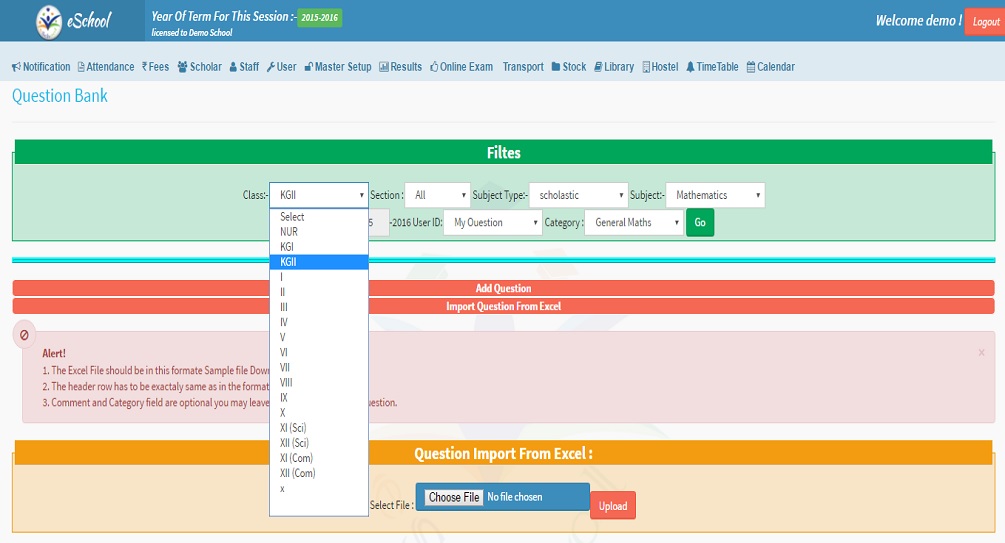Select class VIII from the list

coord(287,382)
